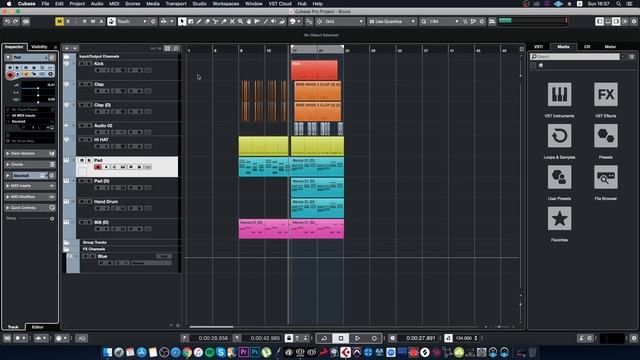Screen dimensions: 640x360
Task: Open User Presets tile
Action: (559, 177)
